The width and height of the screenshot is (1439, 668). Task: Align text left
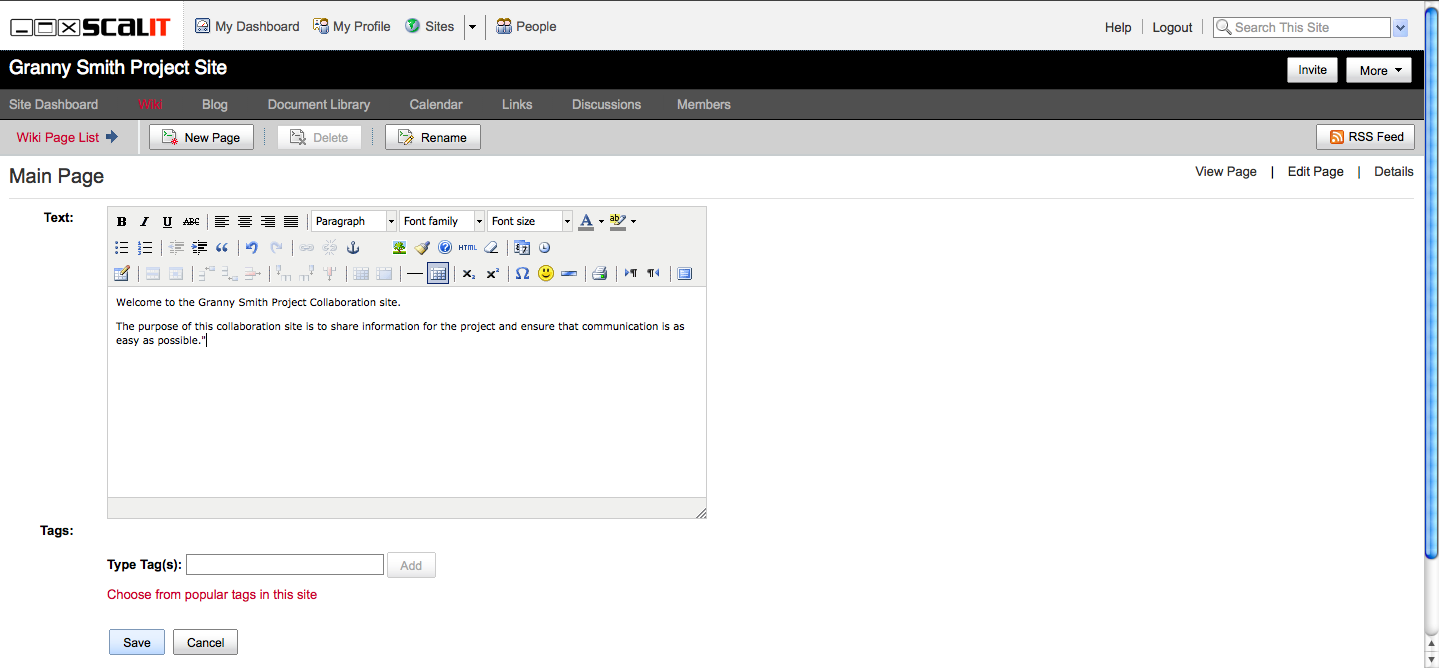click(x=222, y=222)
